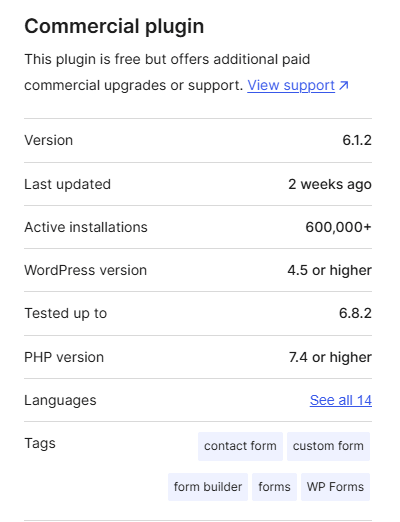The width and height of the screenshot is (400, 522).
Task: Select the custom form tag
Action: (x=328, y=446)
